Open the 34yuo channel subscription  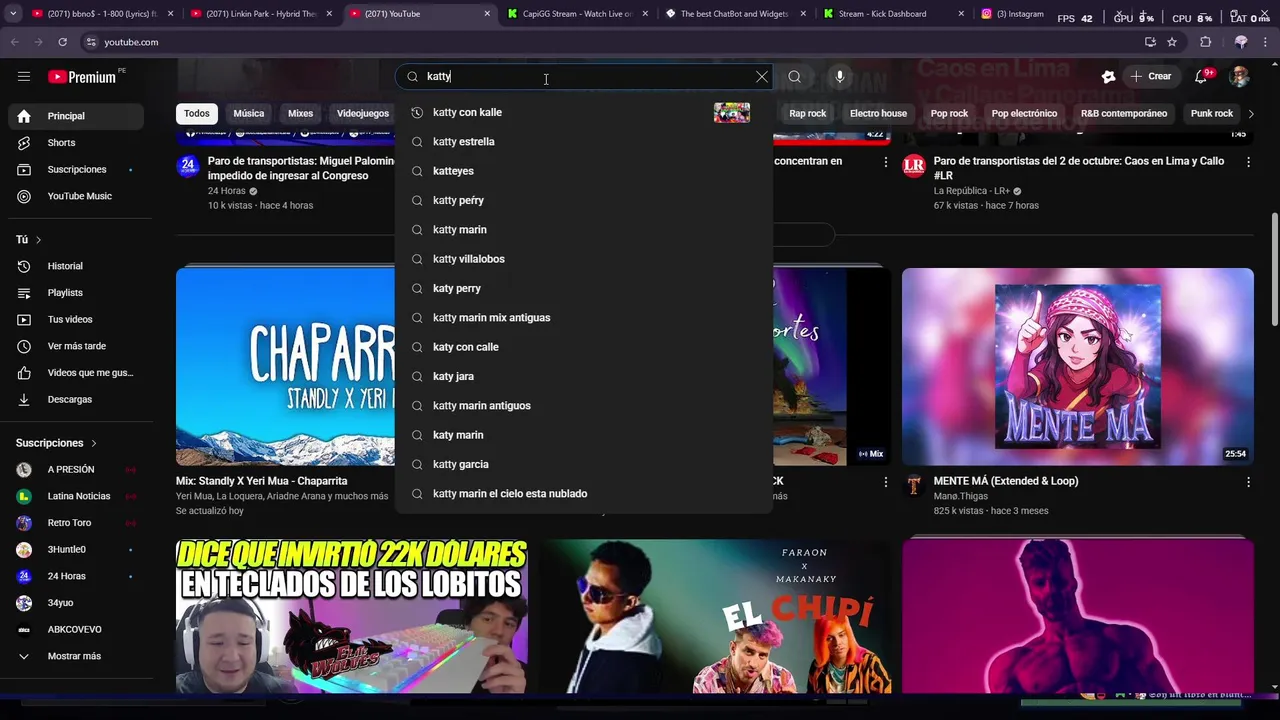pos(77,603)
